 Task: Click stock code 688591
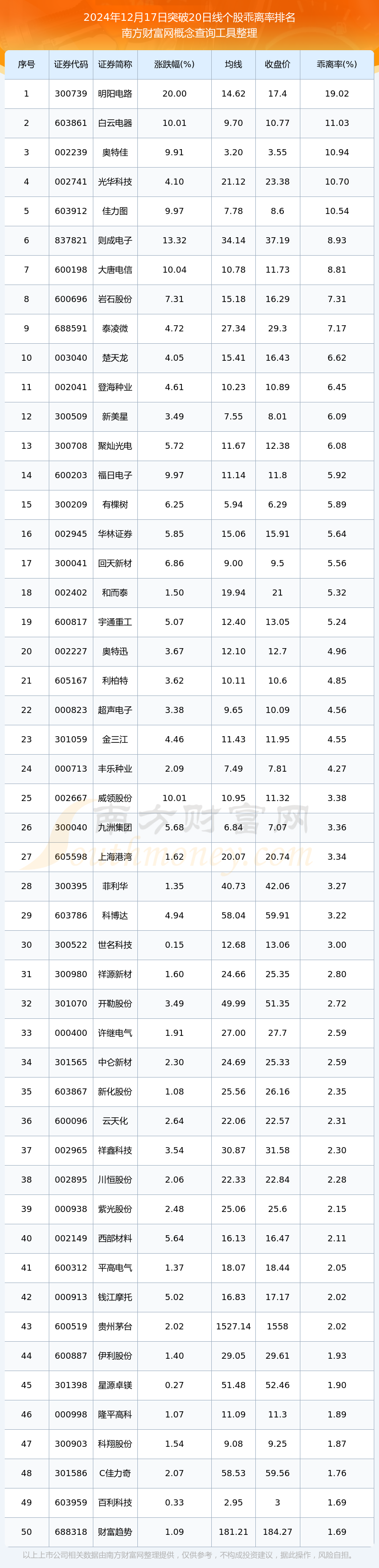point(71,329)
